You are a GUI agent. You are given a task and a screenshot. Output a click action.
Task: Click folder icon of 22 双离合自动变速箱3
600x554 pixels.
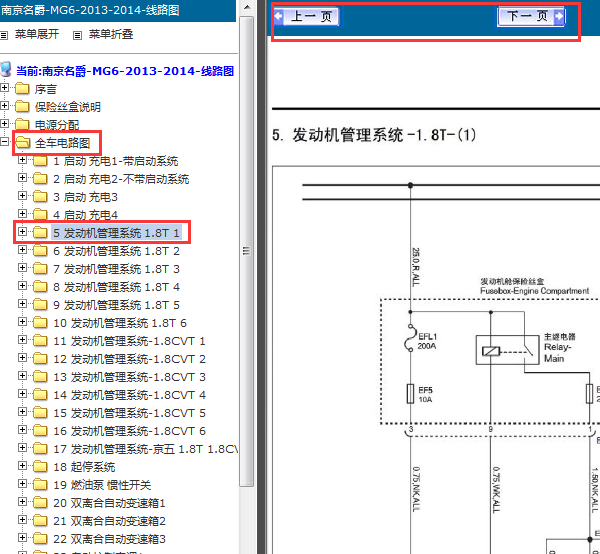(40, 538)
